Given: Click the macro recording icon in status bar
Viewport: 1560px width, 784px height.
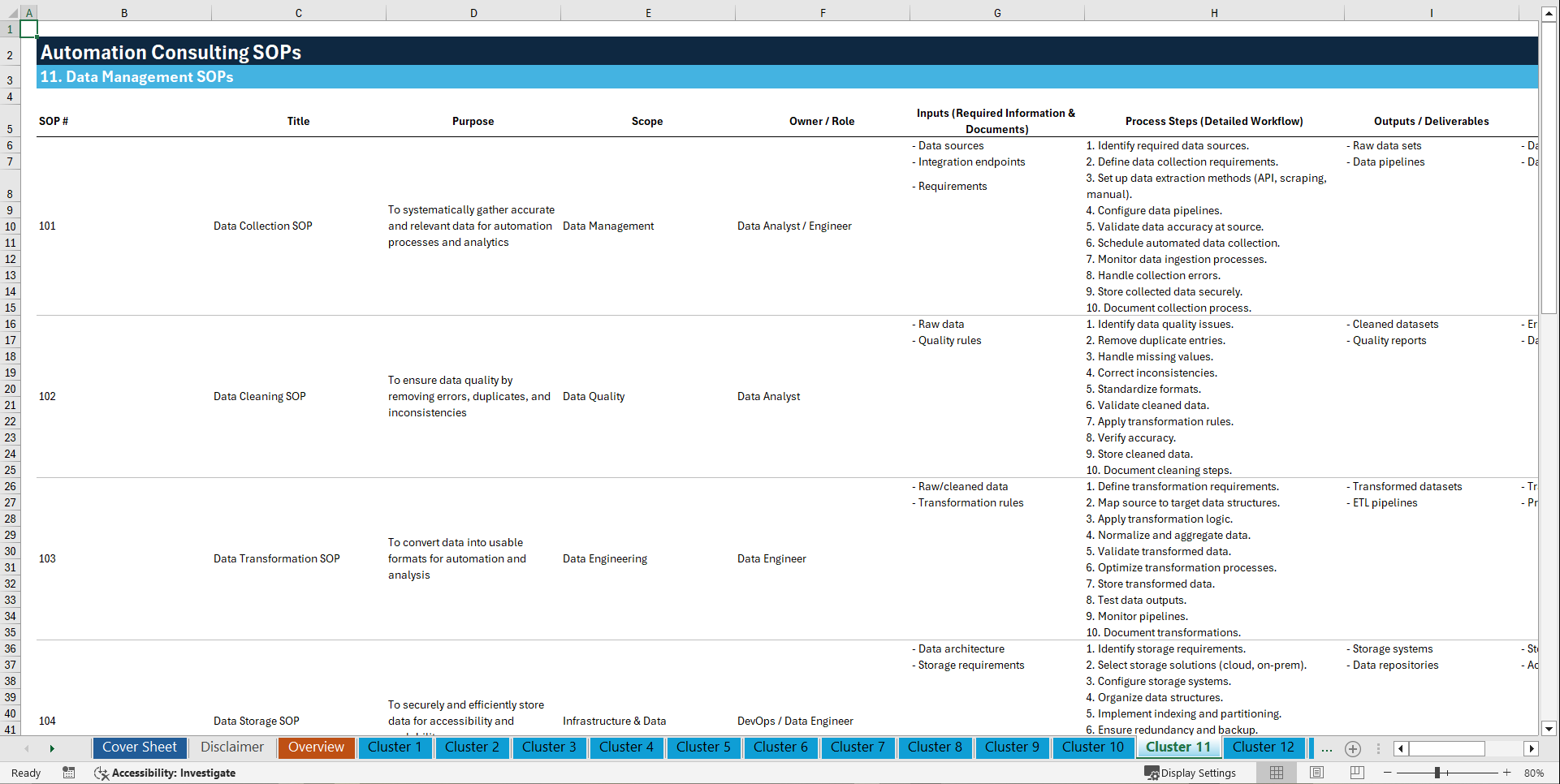Looking at the screenshot, I should click(69, 773).
